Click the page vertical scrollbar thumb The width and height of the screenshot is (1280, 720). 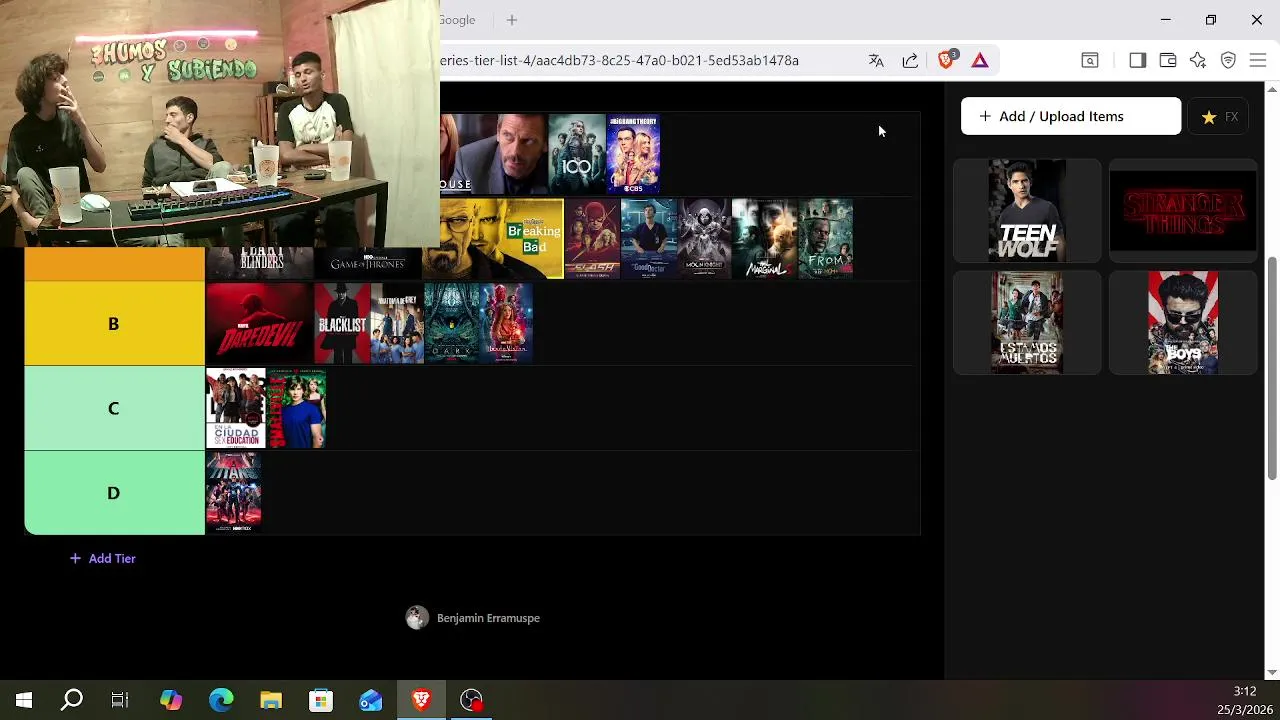point(1272,368)
